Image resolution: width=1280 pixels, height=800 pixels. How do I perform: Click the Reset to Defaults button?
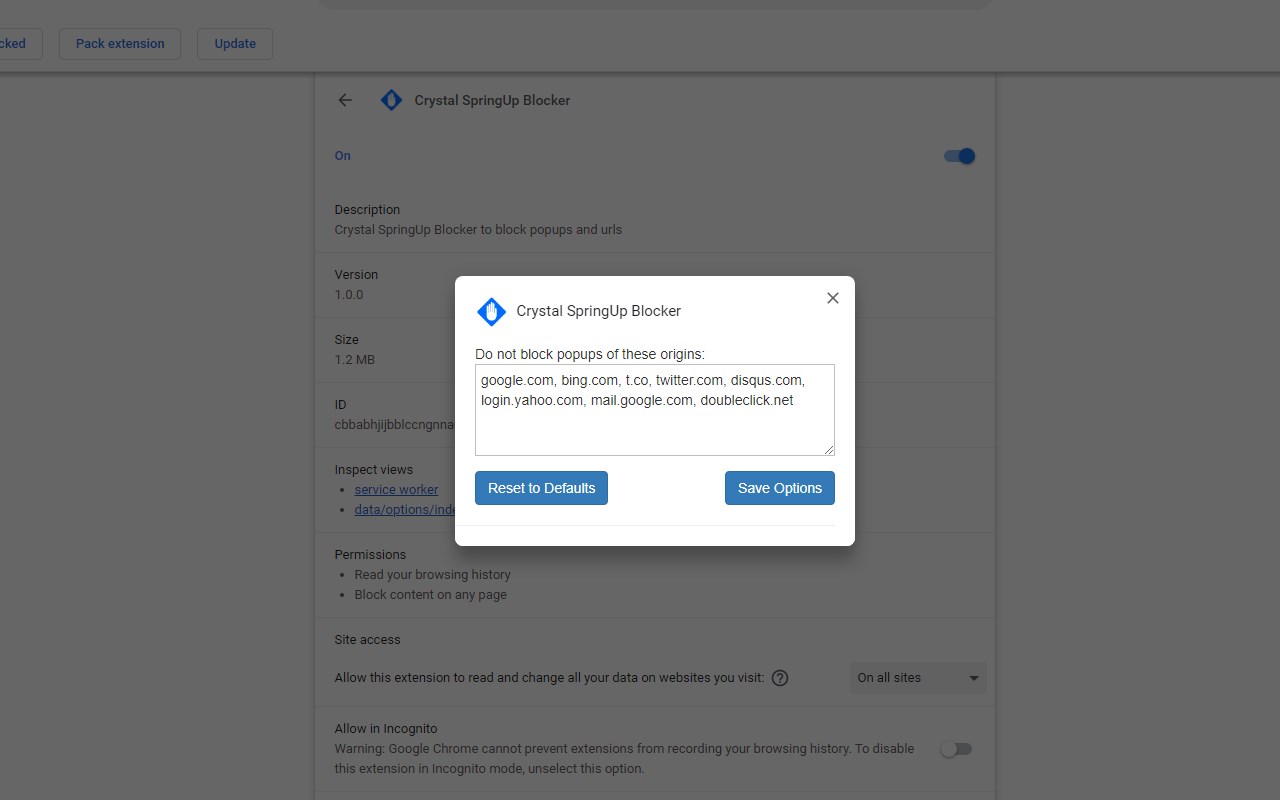(541, 488)
